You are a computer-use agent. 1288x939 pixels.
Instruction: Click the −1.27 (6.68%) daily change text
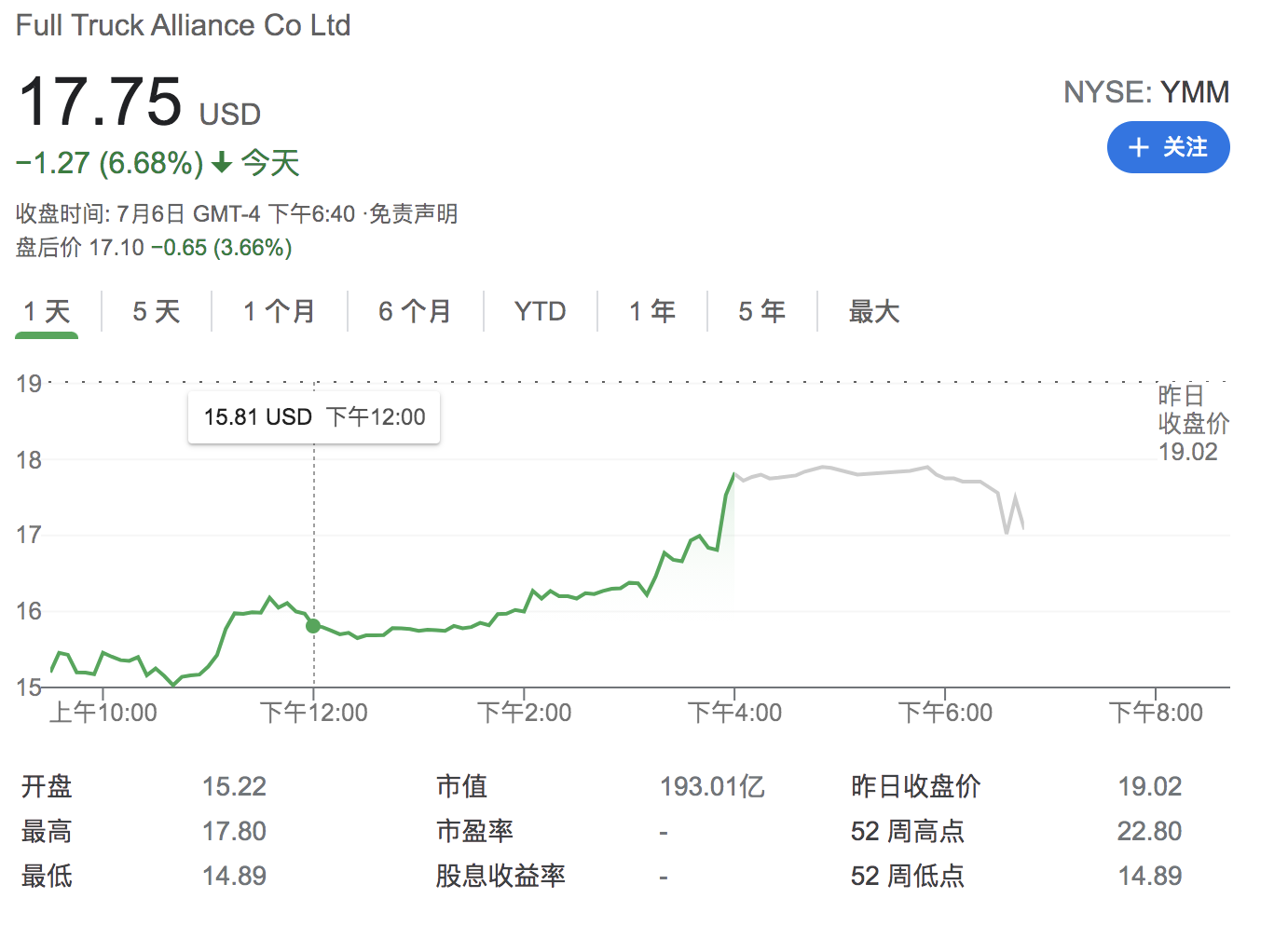click(110, 163)
